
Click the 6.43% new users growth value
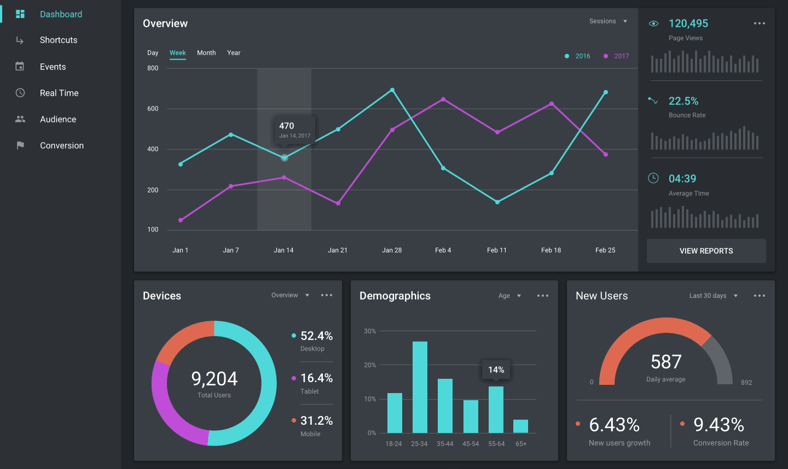[x=614, y=425]
